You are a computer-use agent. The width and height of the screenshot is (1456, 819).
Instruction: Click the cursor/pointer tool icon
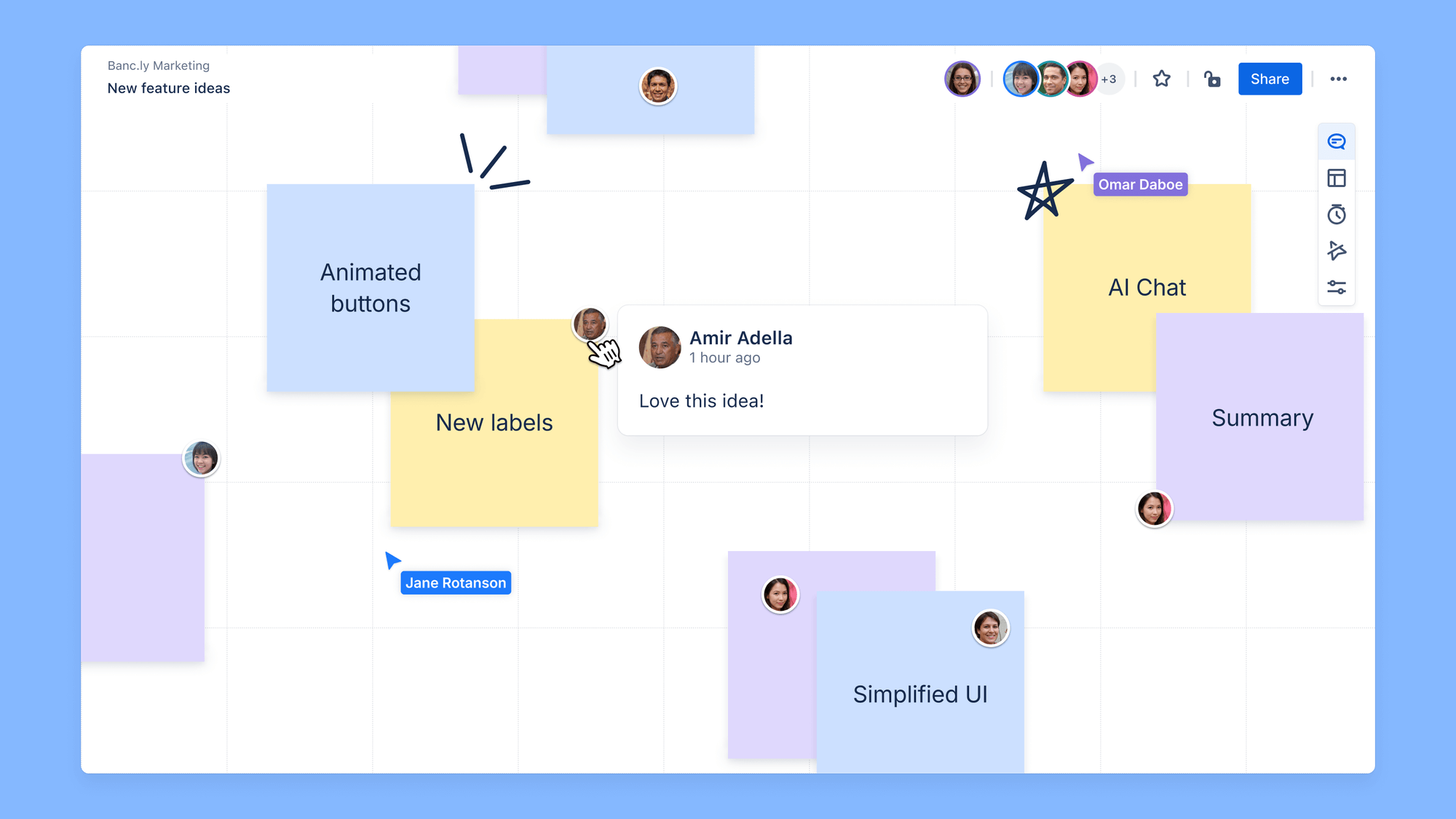1337,251
